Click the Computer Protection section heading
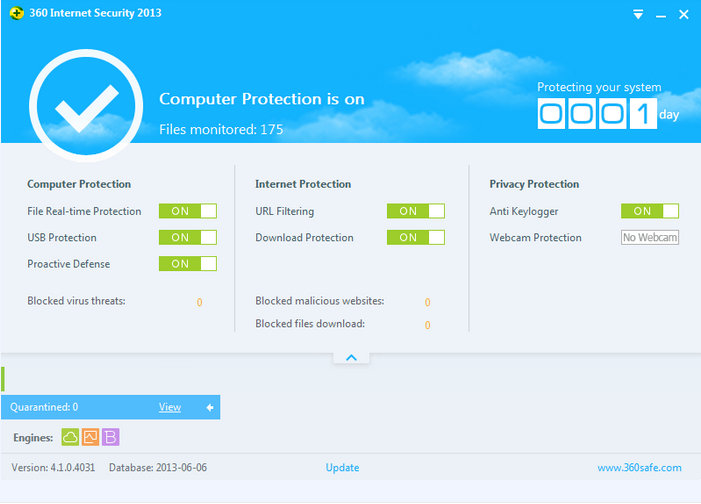This screenshot has width=701, height=504. 79,184
